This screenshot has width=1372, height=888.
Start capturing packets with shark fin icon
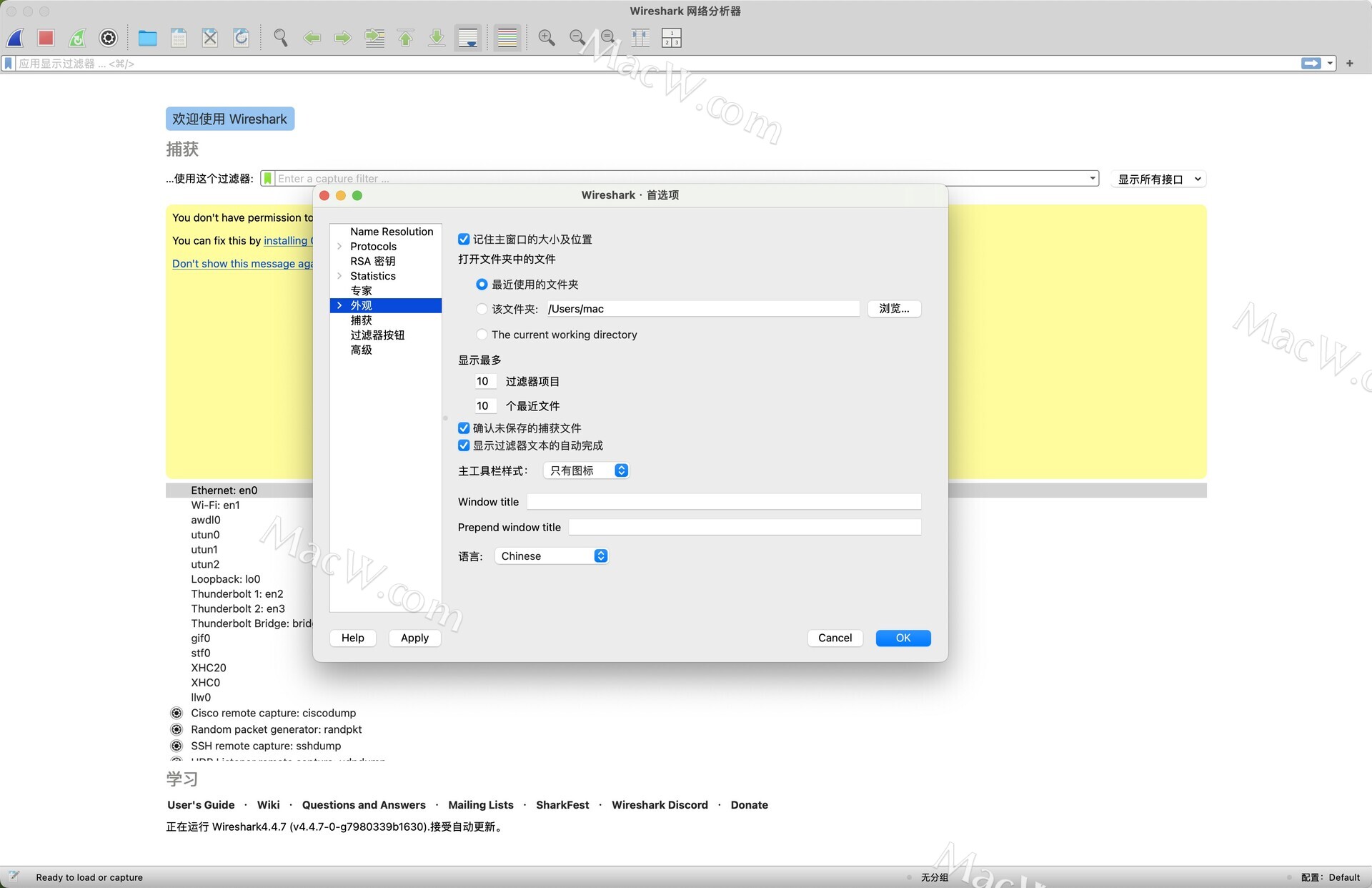[16, 38]
